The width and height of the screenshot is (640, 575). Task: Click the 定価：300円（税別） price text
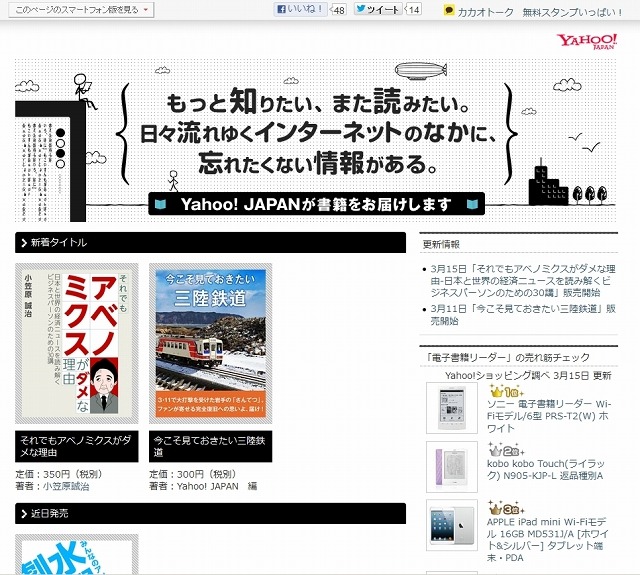point(193,474)
